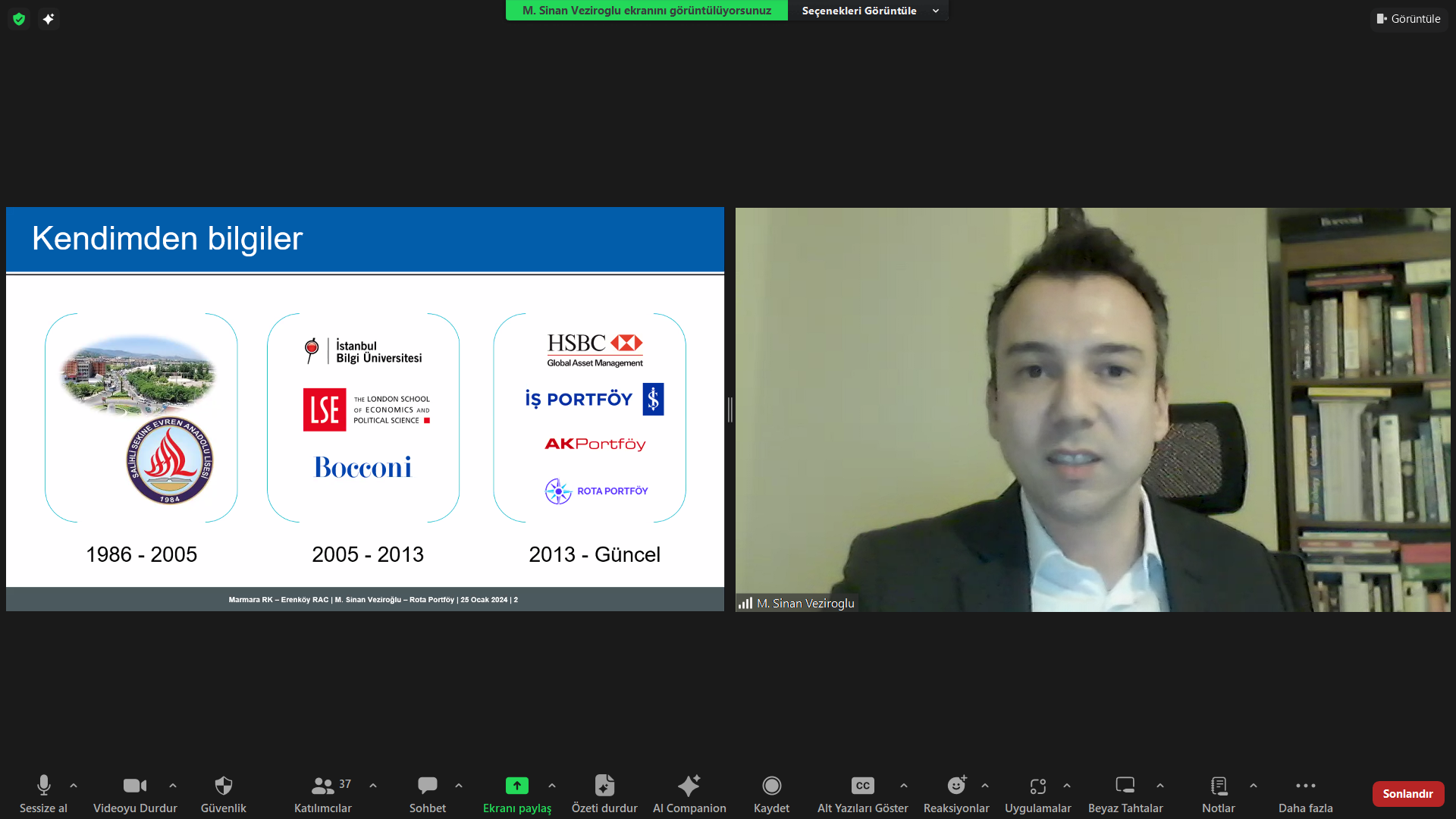The width and height of the screenshot is (1456, 819).
Task: Click the HSBC Global Asset Management logo
Action: click(595, 350)
